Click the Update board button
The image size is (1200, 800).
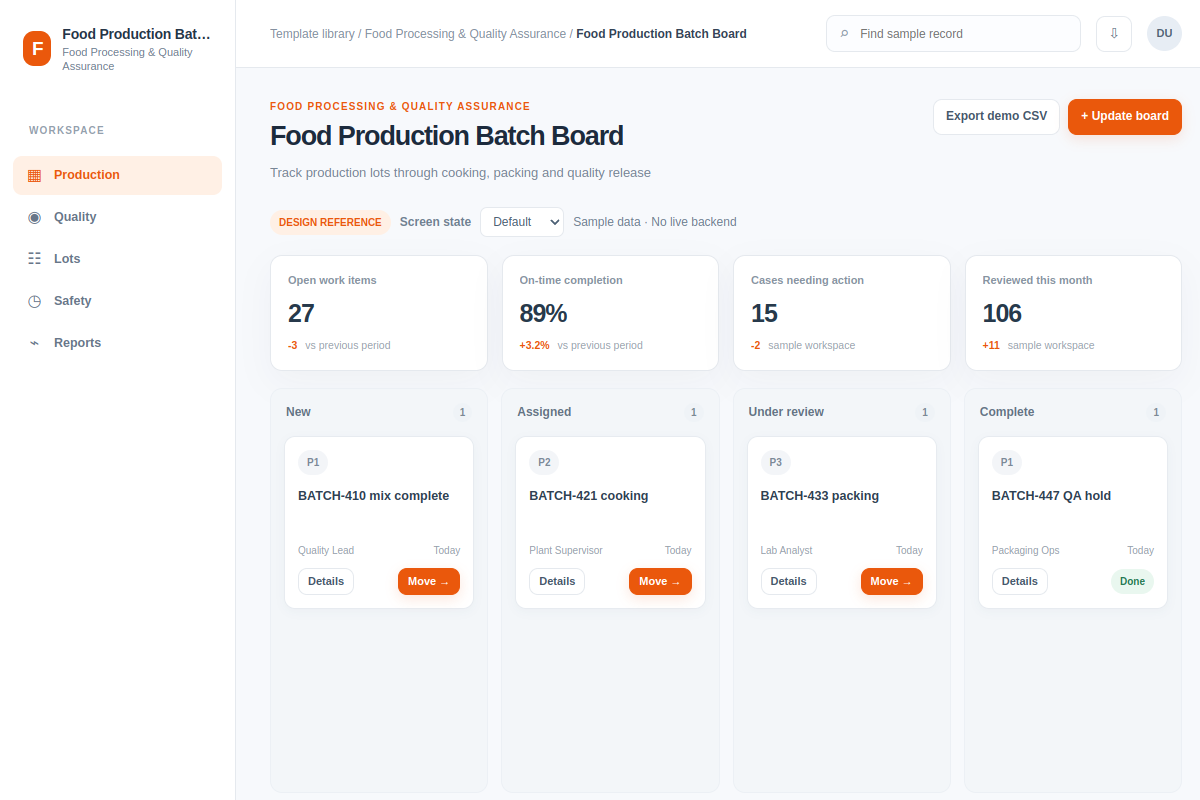(x=1125, y=116)
